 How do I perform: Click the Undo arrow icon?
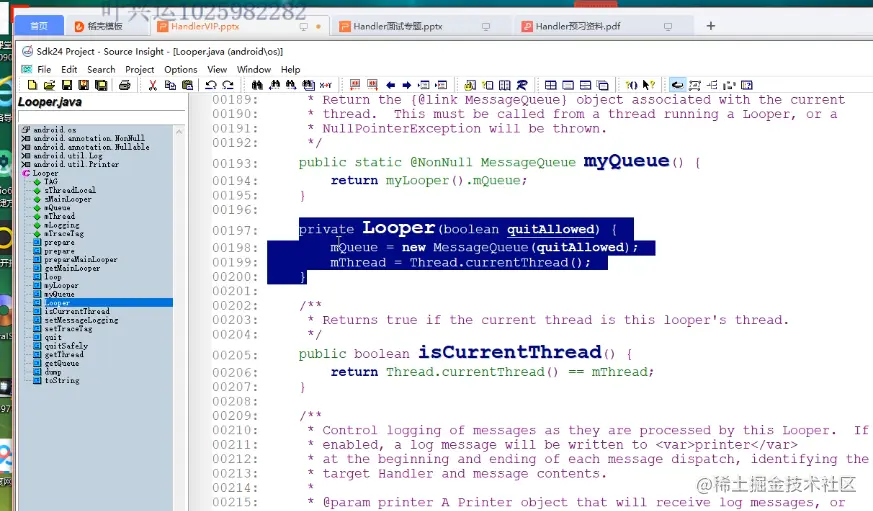click(210, 85)
